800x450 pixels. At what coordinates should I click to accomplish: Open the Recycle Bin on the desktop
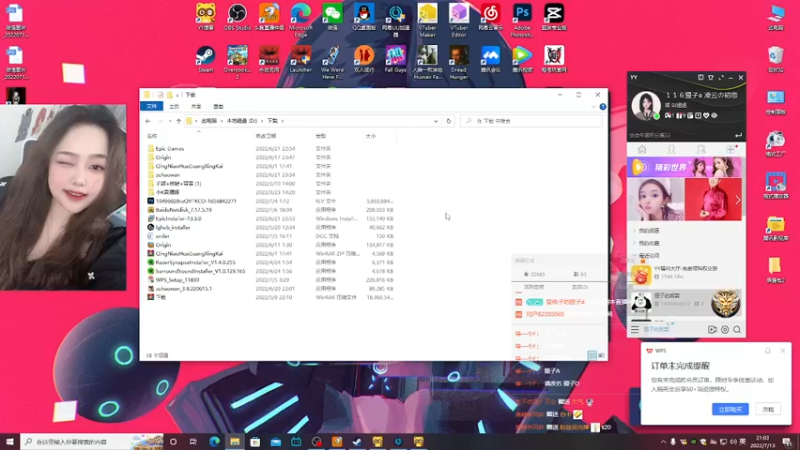pyautogui.click(x=776, y=59)
